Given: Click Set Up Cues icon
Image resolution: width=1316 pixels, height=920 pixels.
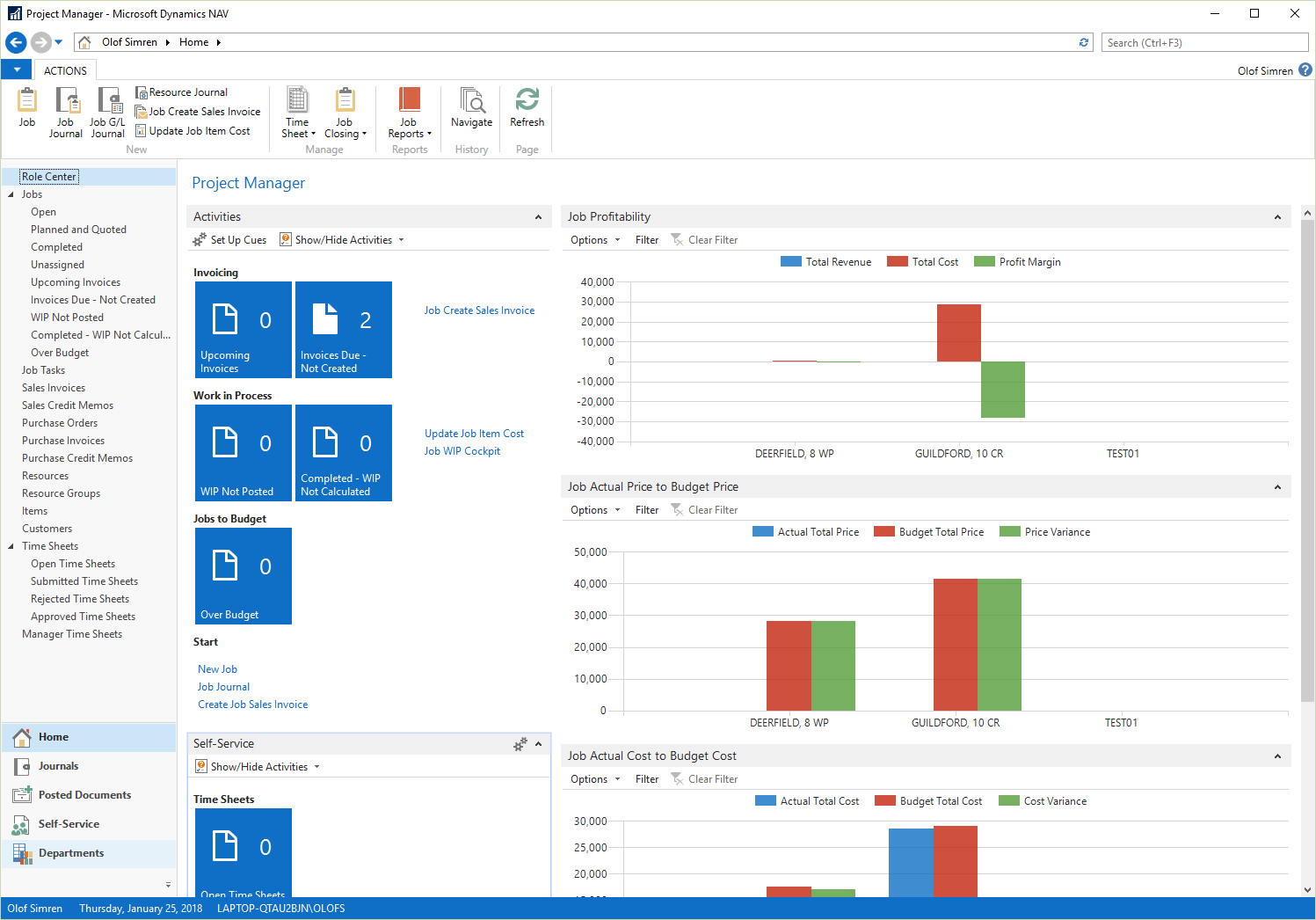Looking at the screenshot, I should click(x=200, y=240).
